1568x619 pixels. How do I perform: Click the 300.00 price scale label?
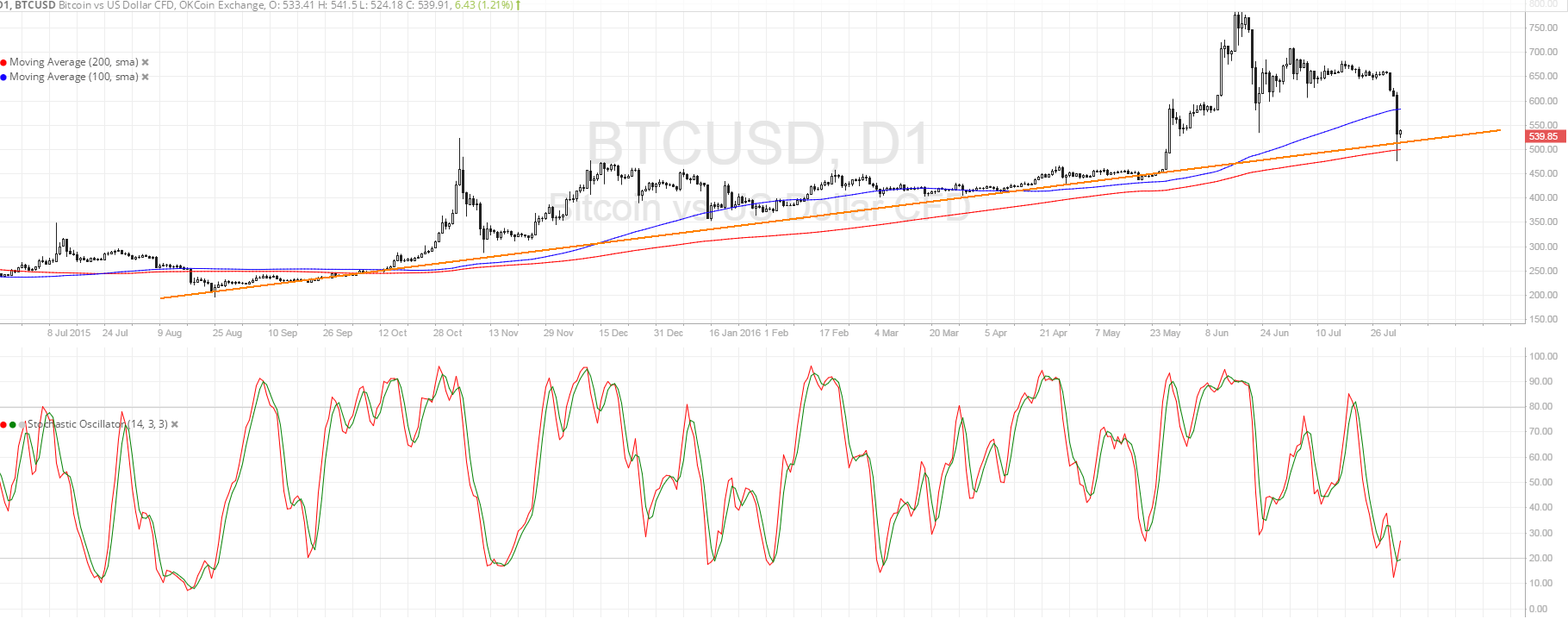1543,247
